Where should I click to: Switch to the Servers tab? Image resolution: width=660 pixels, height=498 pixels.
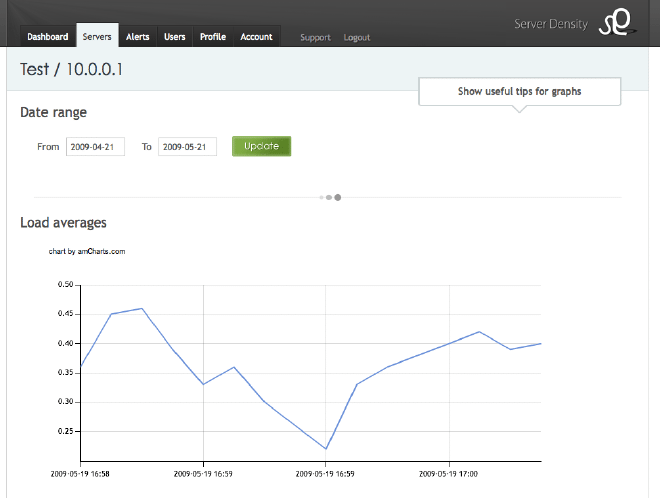[97, 37]
